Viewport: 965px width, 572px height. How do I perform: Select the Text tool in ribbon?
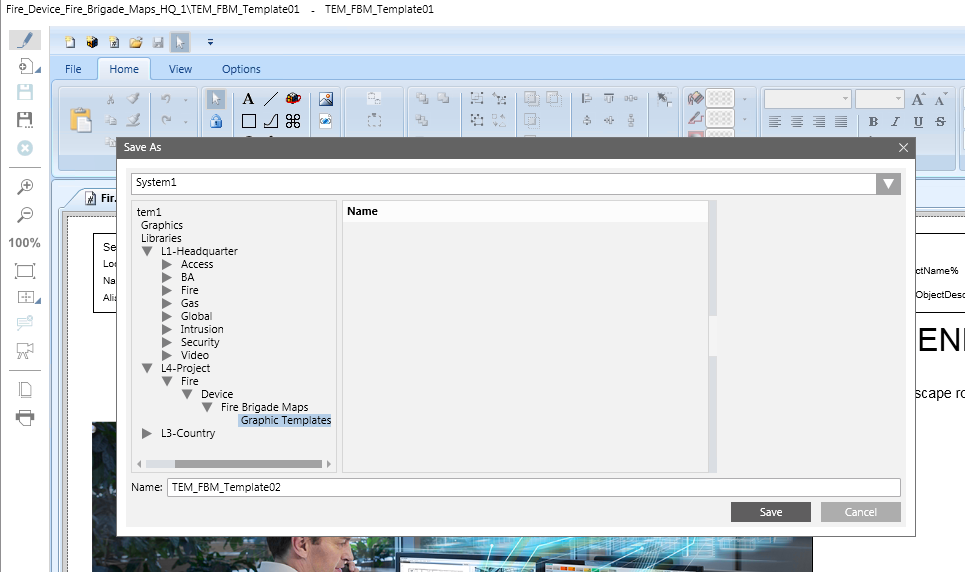[248, 99]
